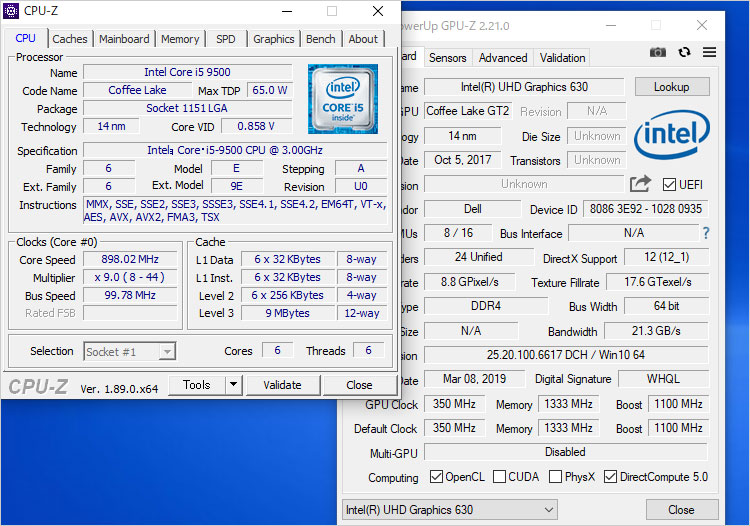Click the Intel logo in GPU-Z
The width and height of the screenshot is (750, 526).
672,134
